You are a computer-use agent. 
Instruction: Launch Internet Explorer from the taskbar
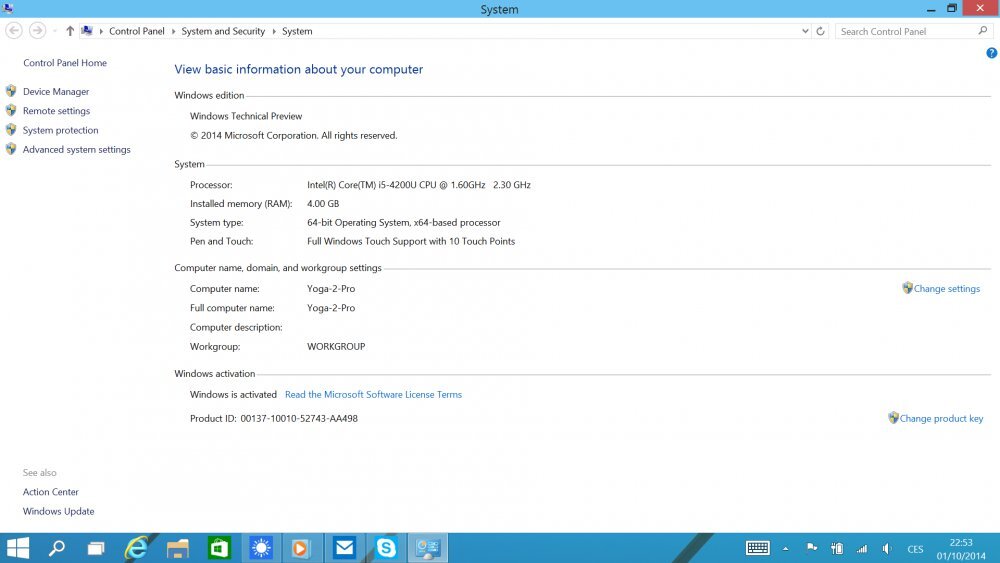(x=136, y=548)
